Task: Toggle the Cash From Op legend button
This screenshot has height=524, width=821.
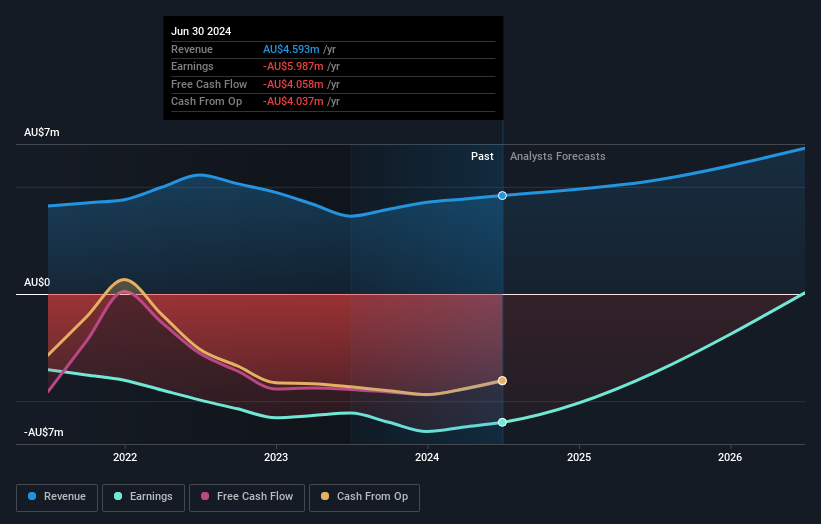Action: coord(364,497)
